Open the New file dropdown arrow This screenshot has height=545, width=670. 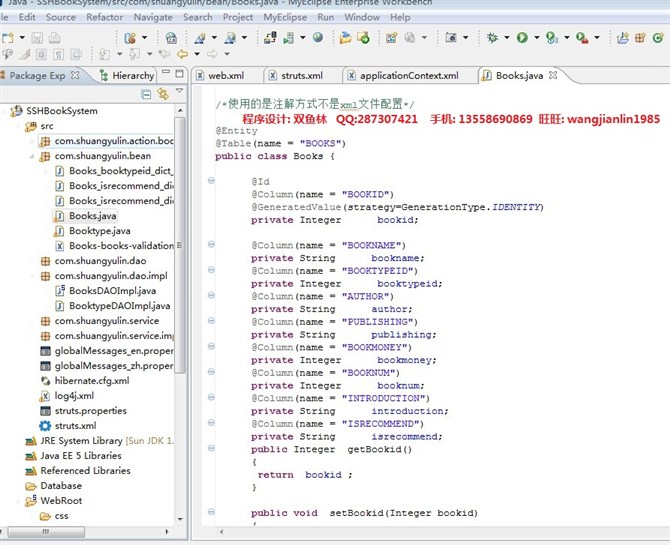(x=22, y=38)
